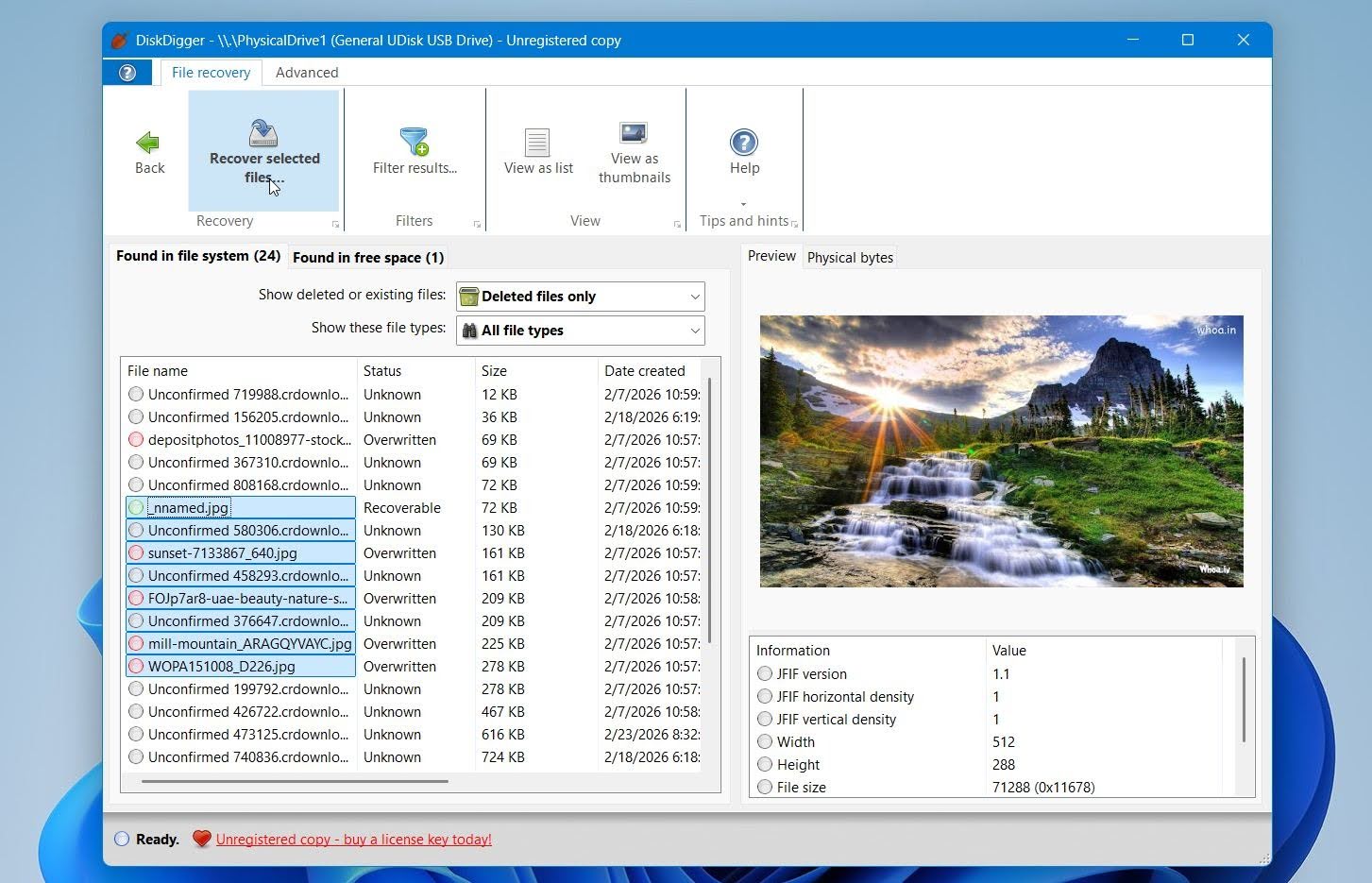The width and height of the screenshot is (1372, 883).
Task: Open the Filter results funnel icon
Action: tap(415, 142)
